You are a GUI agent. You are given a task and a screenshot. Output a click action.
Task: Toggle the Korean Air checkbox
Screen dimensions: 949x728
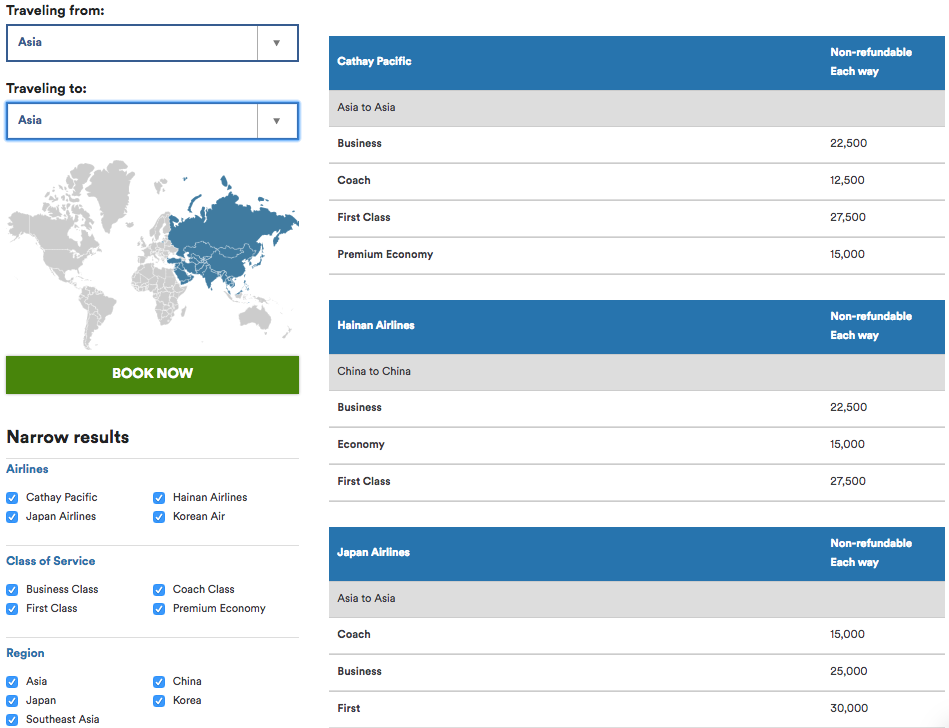pos(159,517)
